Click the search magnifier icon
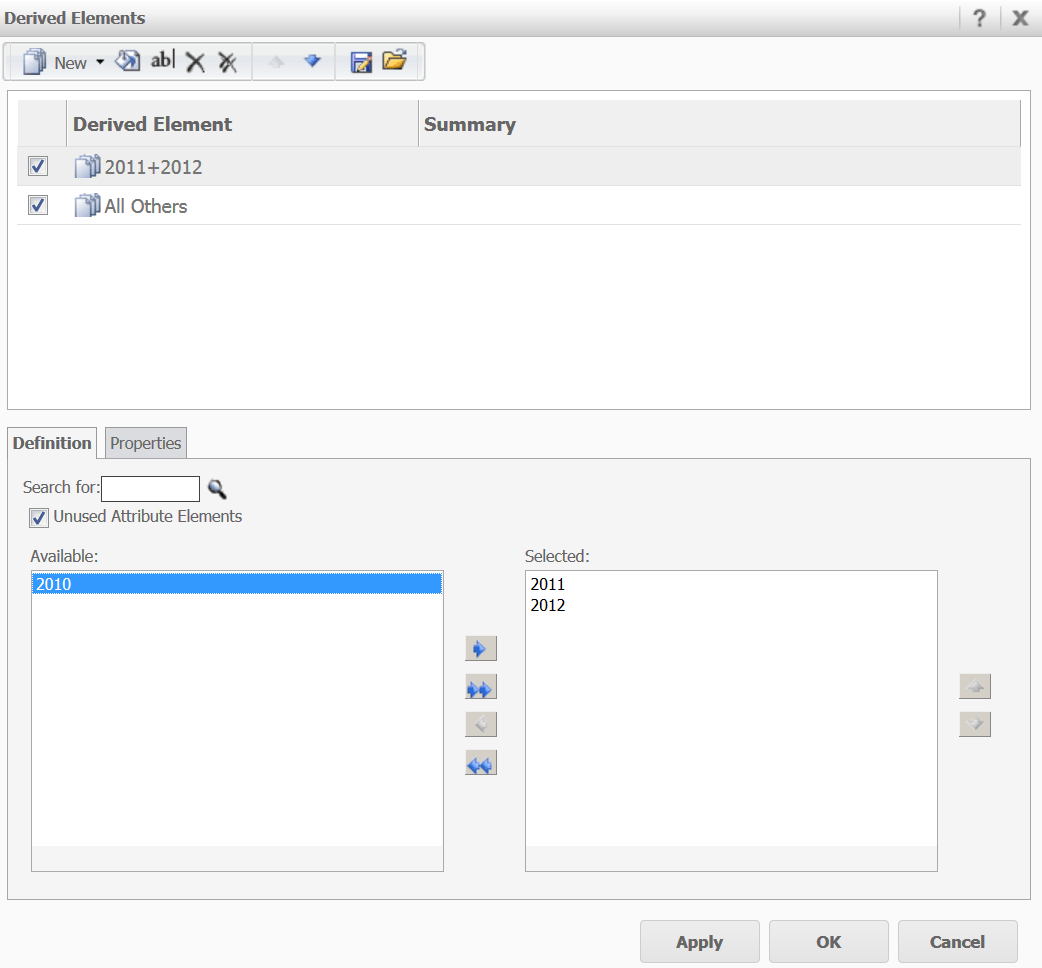1042x968 pixels. click(x=217, y=489)
